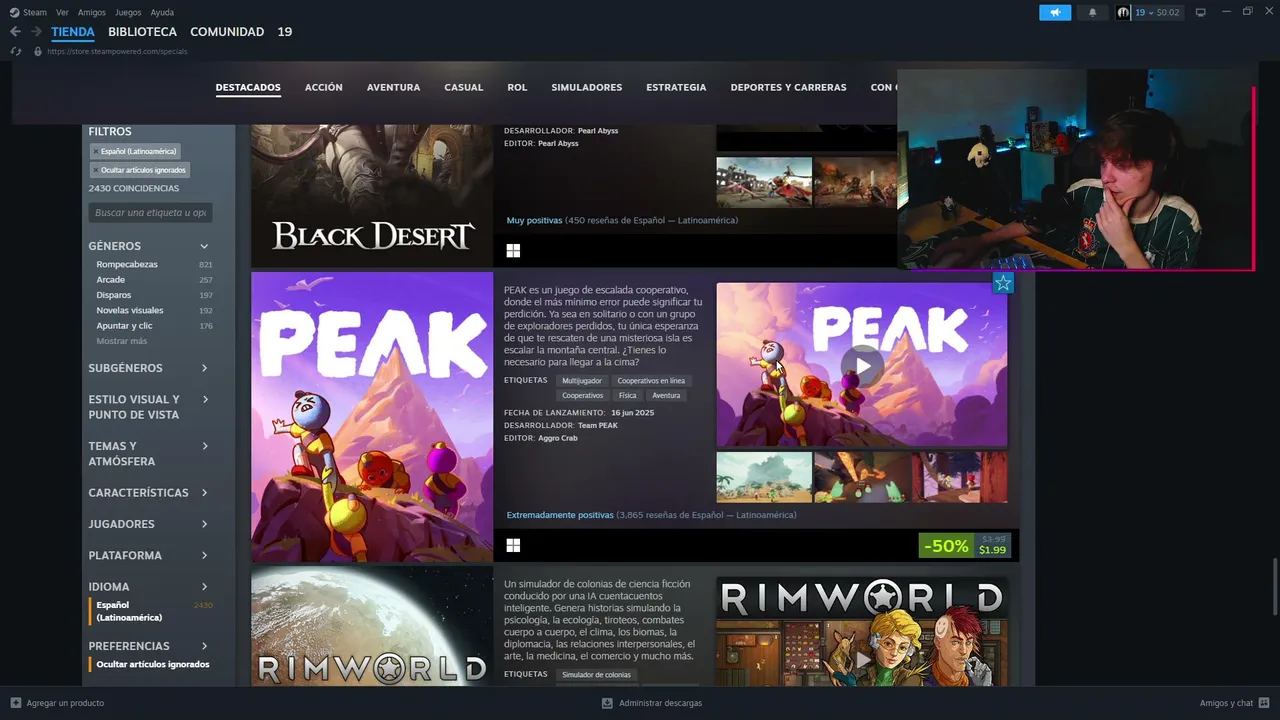Go back with the left arrow
The width and height of the screenshot is (1280, 720).
[15, 32]
